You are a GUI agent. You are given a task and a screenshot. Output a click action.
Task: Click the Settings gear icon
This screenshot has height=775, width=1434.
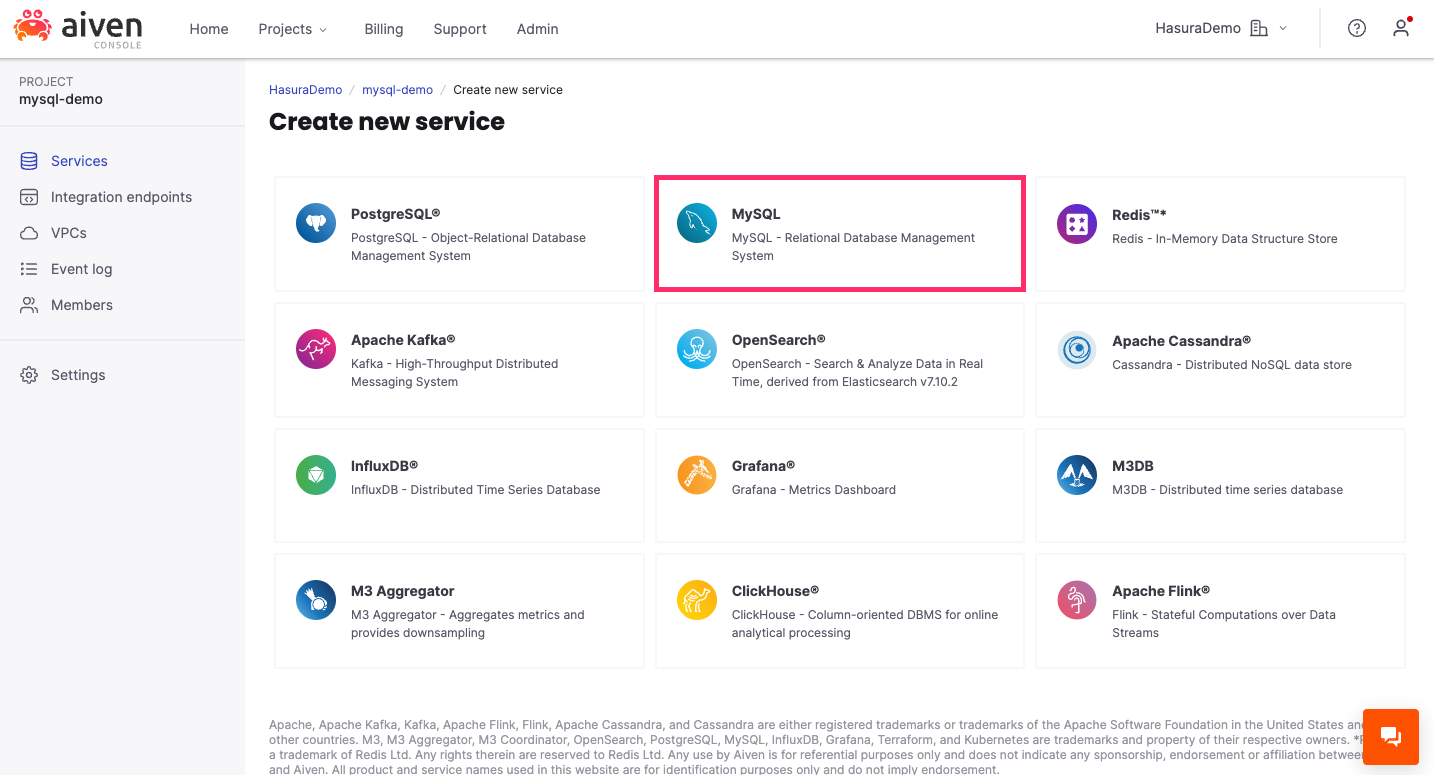pyautogui.click(x=29, y=375)
